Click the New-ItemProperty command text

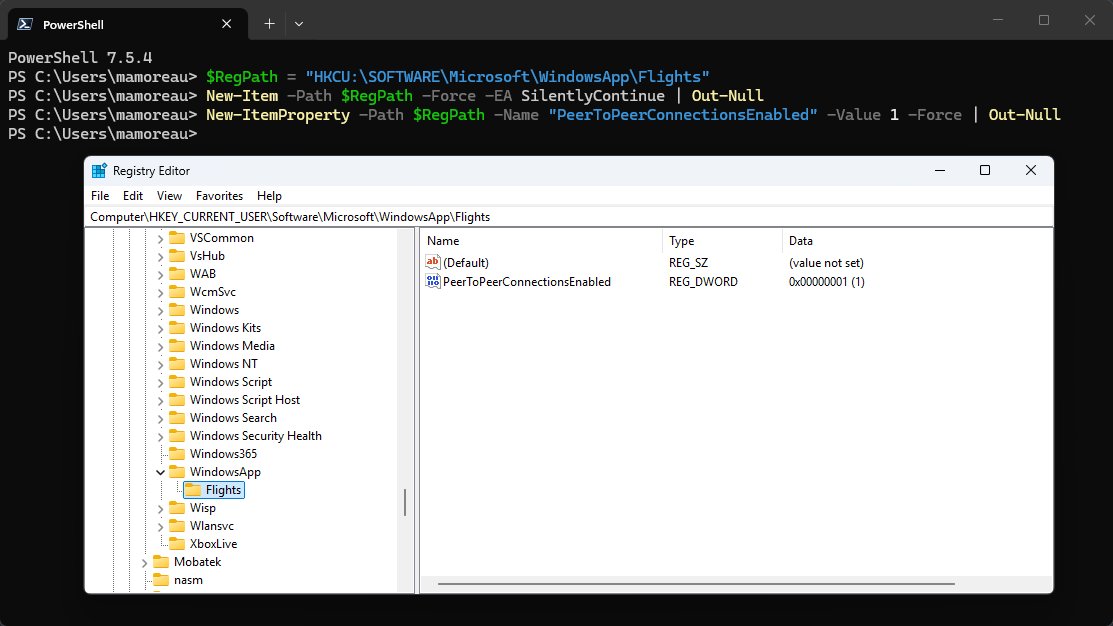coord(278,115)
